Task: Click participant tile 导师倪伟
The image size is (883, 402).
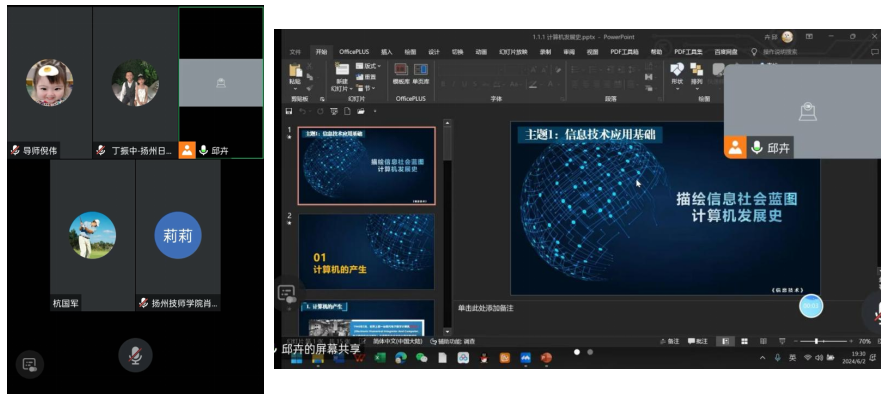Action: point(50,83)
